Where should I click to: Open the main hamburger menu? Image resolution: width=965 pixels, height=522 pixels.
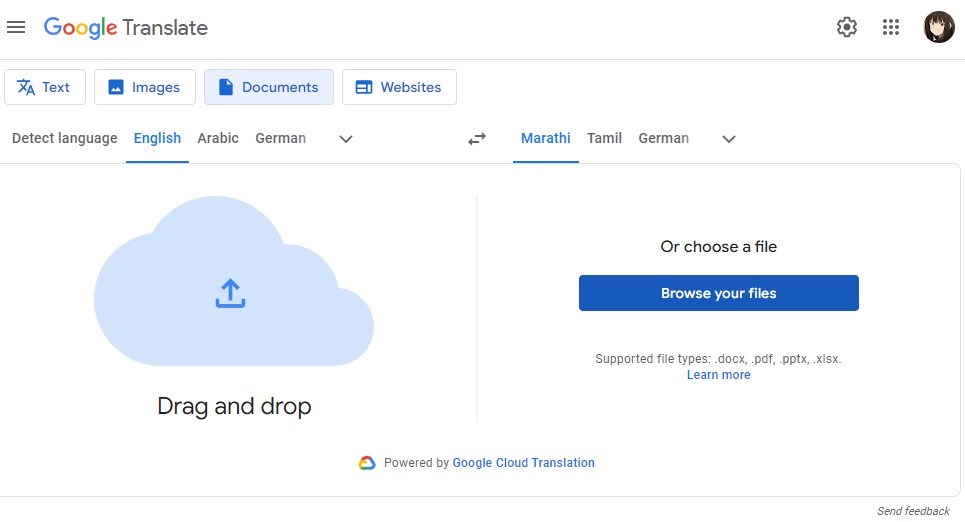tap(16, 27)
